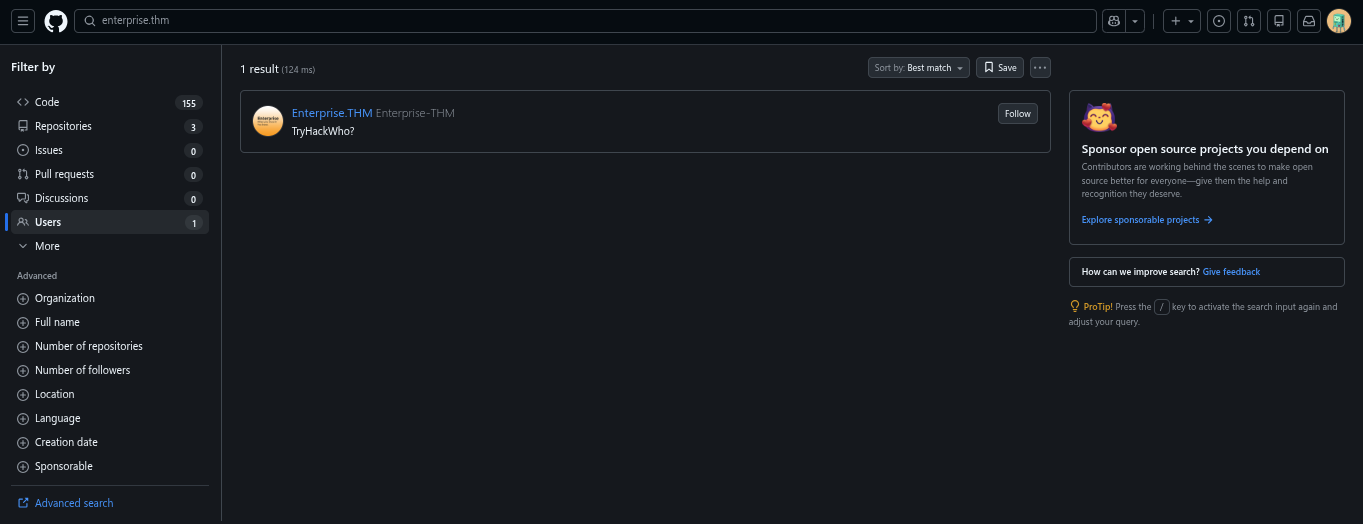Viewport: 1364px width, 524px height.
Task: Focus the search field containing enterprise.thm
Action: tap(585, 21)
